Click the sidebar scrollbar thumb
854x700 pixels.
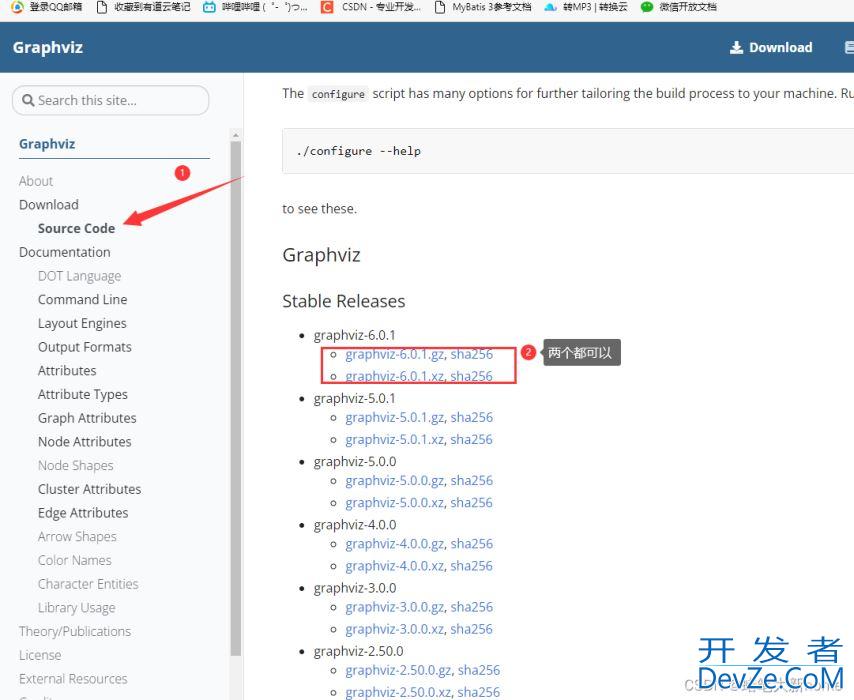(236, 399)
